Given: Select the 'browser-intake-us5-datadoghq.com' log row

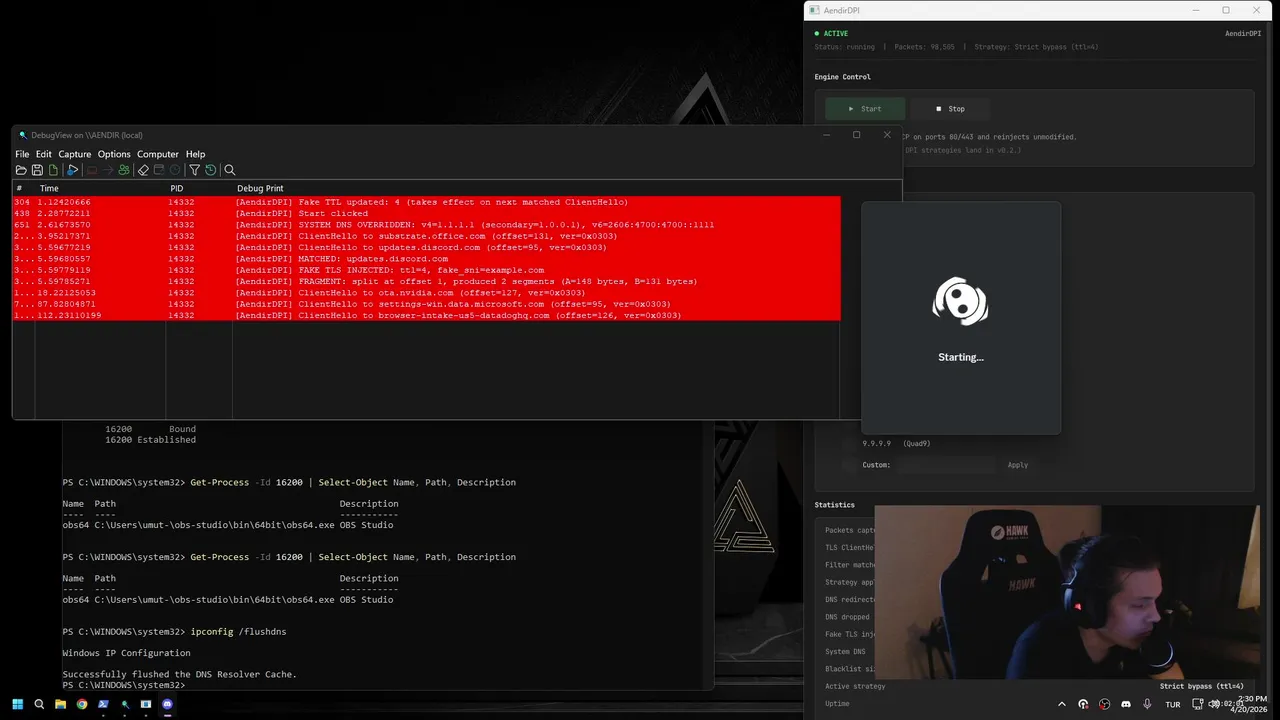Looking at the screenshot, I should (x=427, y=315).
